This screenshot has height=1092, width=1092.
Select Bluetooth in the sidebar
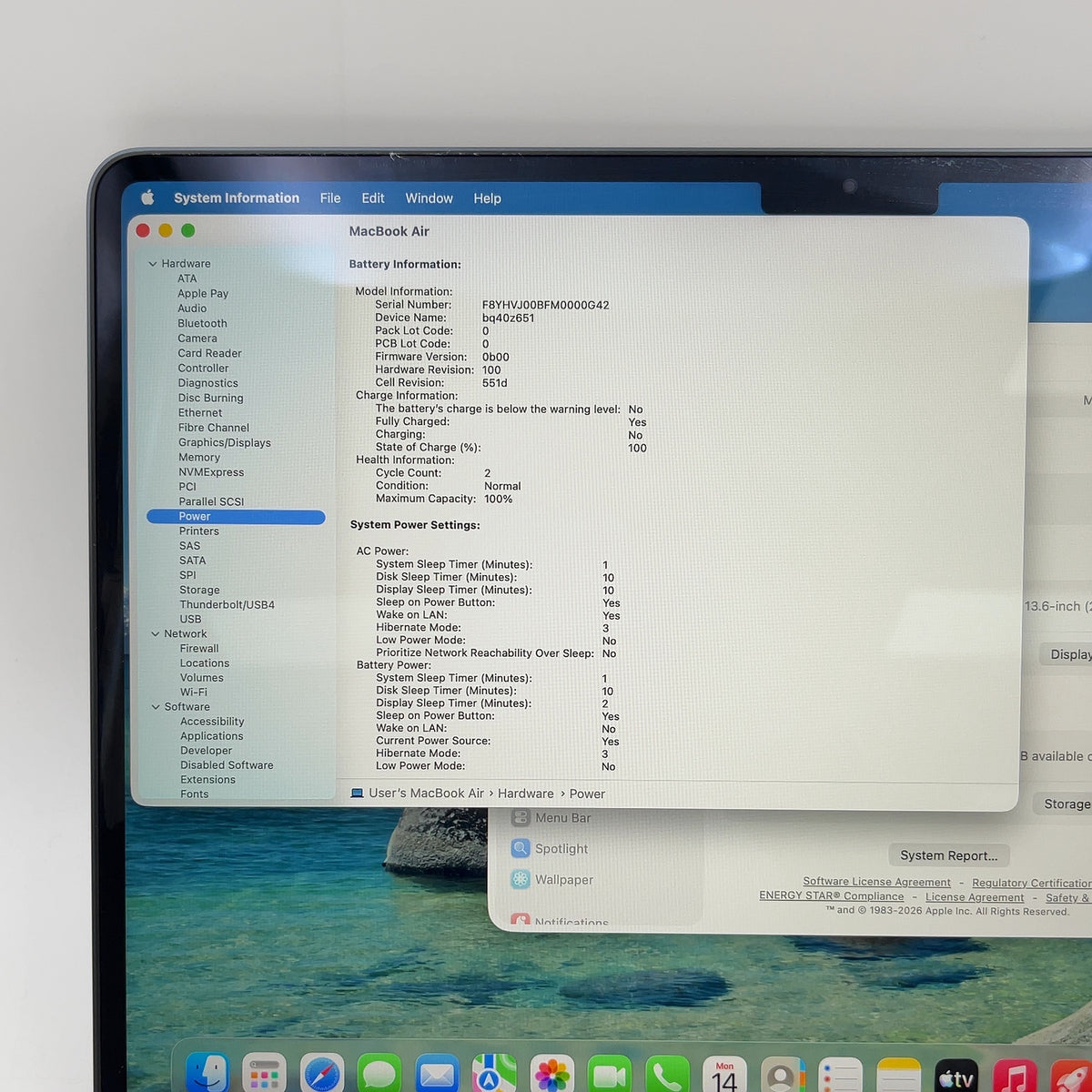[x=202, y=323]
